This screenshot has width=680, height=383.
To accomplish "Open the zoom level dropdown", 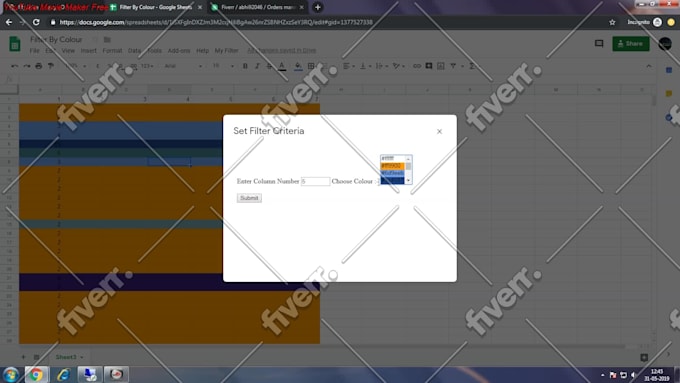I will (75, 66).
